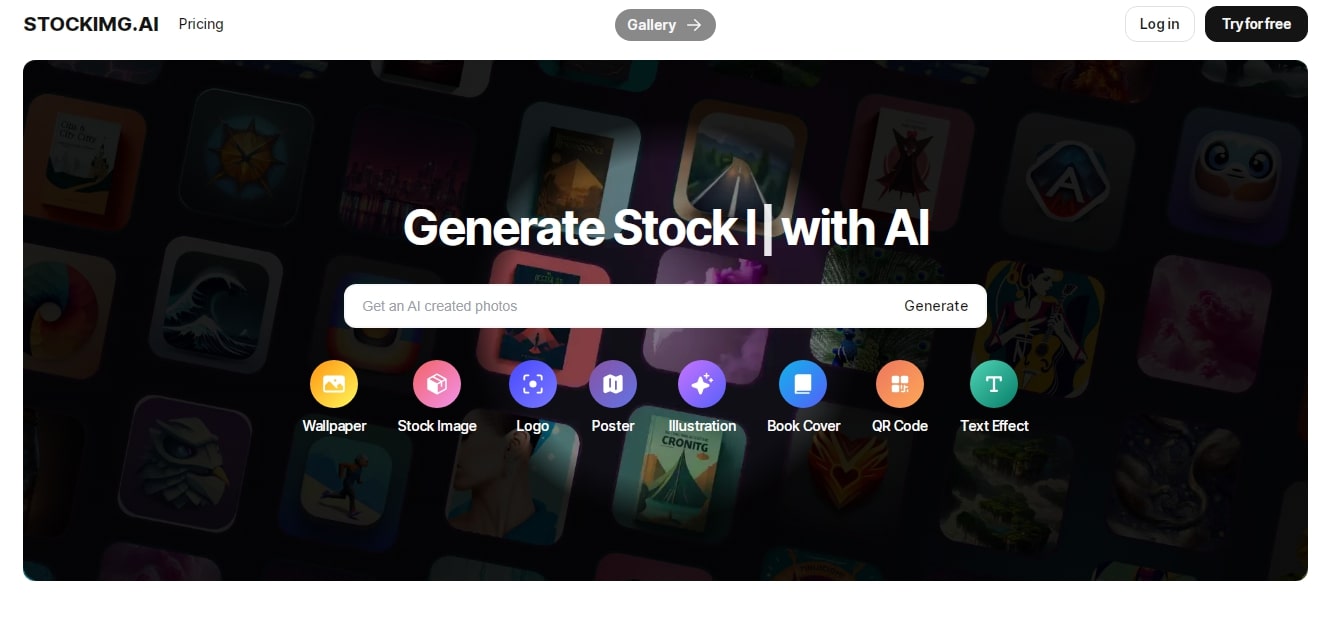1336x627 pixels.
Task: Click Generate in the prompt bar
Action: pos(936,306)
